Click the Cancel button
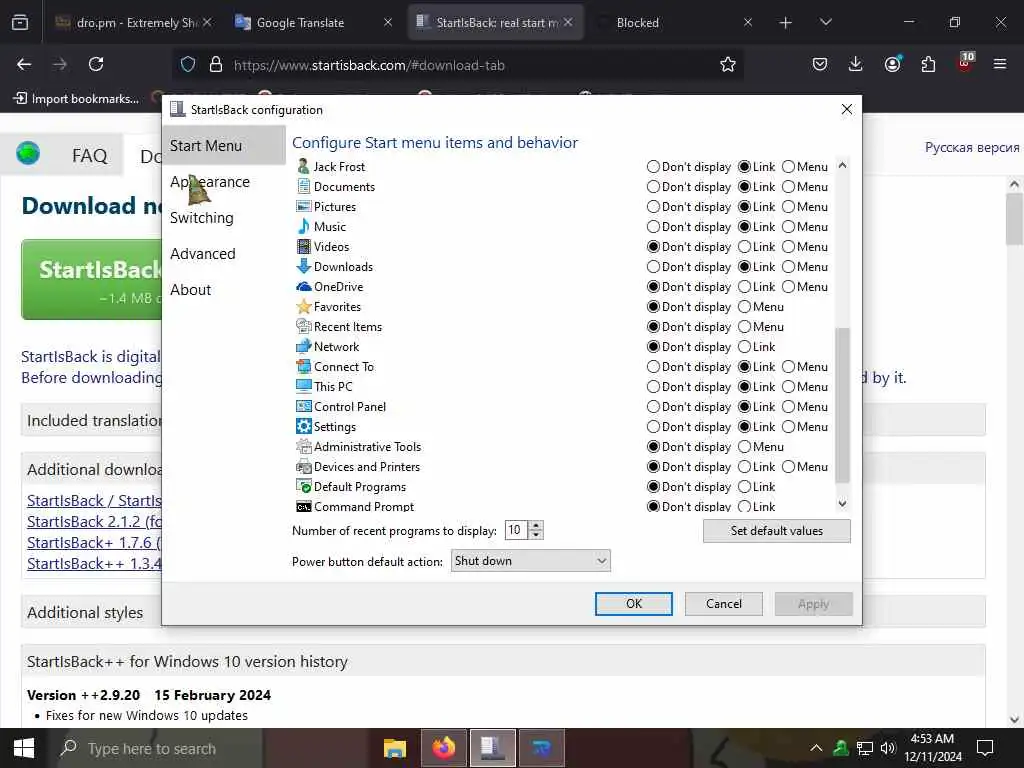The width and height of the screenshot is (1024, 768). 724,603
